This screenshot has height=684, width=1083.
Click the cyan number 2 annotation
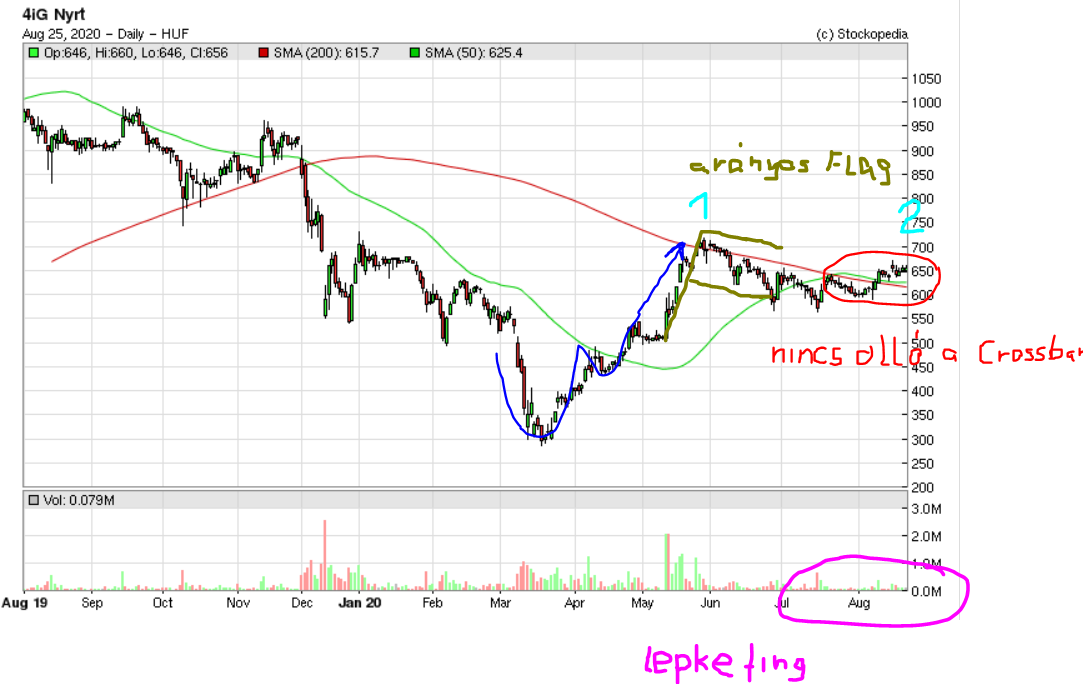point(908,215)
